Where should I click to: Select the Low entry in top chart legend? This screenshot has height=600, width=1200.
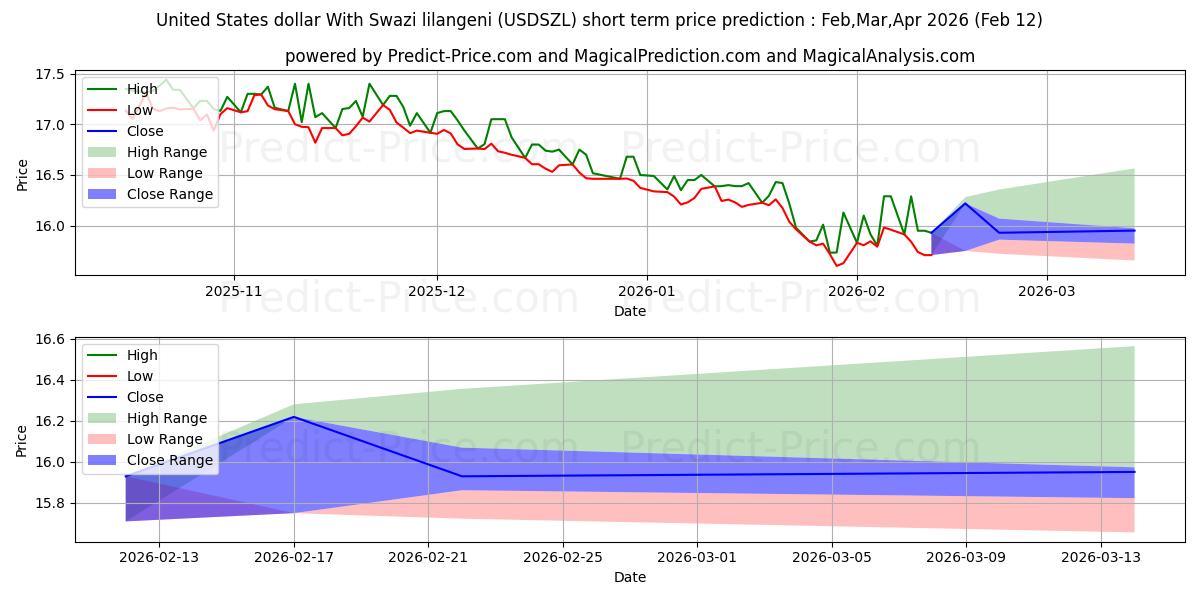142,110
